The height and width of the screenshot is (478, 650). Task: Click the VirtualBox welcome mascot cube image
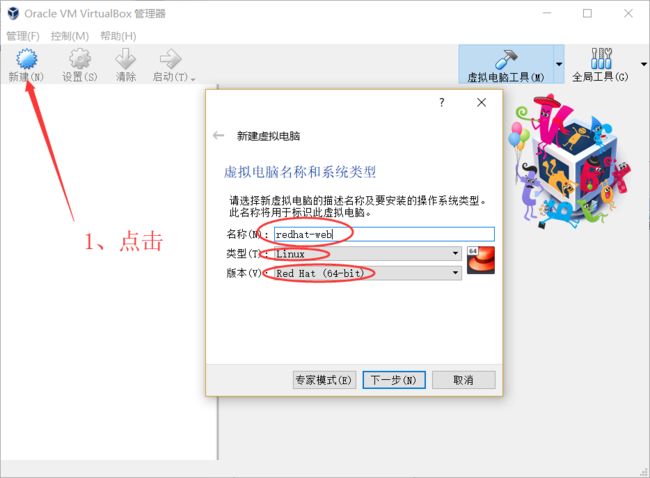click(570, 162)
